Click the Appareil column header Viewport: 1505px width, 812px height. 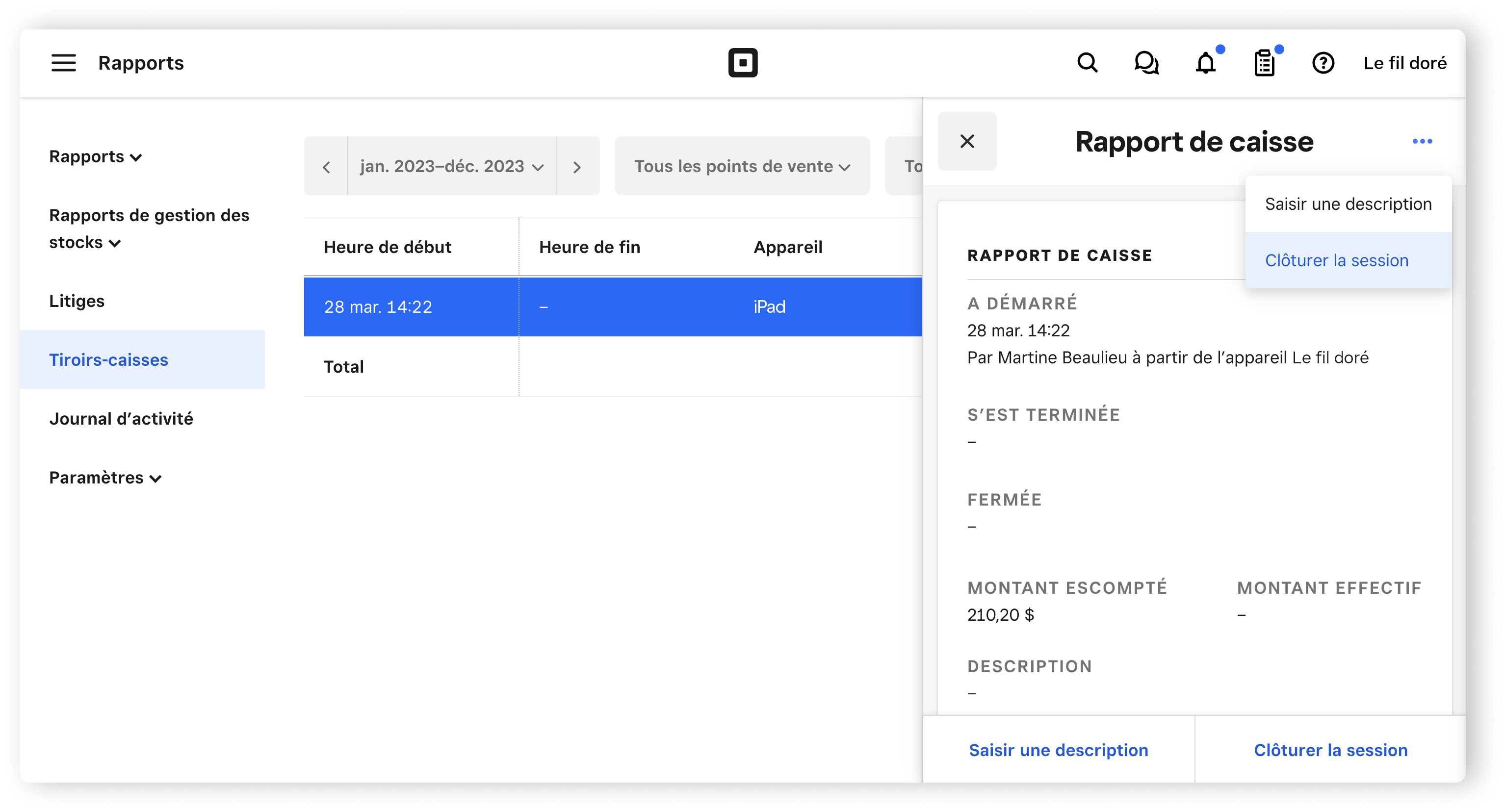[787, 247]
